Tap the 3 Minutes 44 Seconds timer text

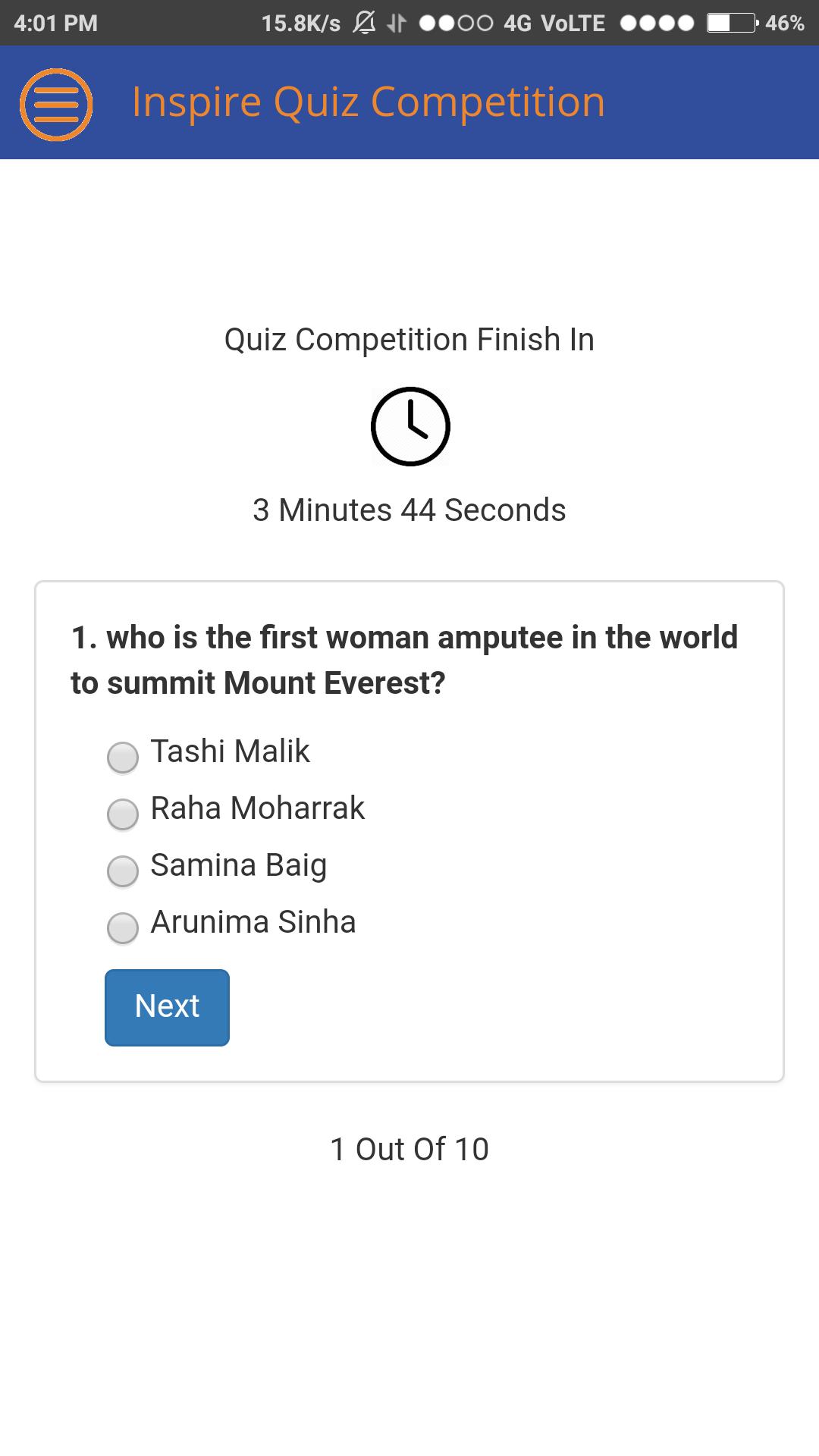click(x=409, y=510)
